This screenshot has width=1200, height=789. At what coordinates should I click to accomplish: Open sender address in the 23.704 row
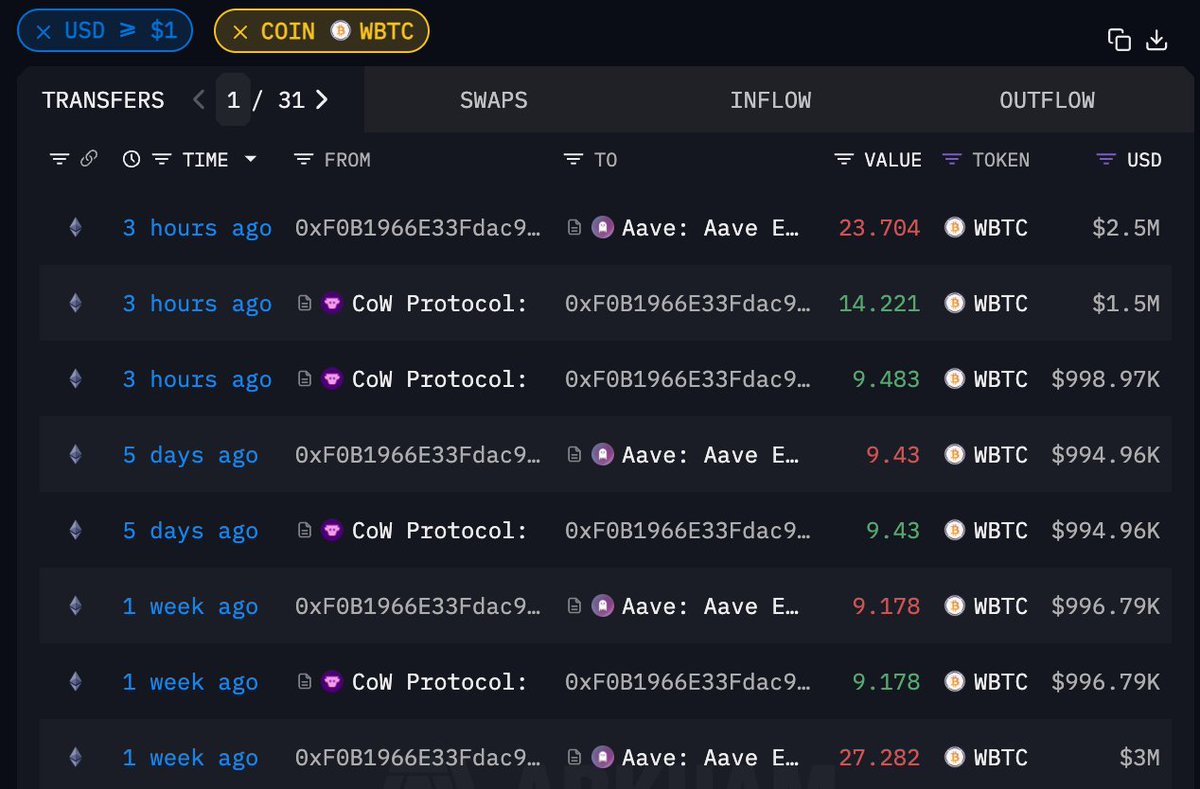(x=418, y=228)
